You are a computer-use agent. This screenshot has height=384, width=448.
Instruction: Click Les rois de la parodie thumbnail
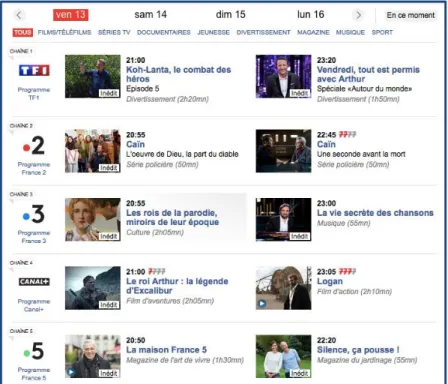(93, 219)
